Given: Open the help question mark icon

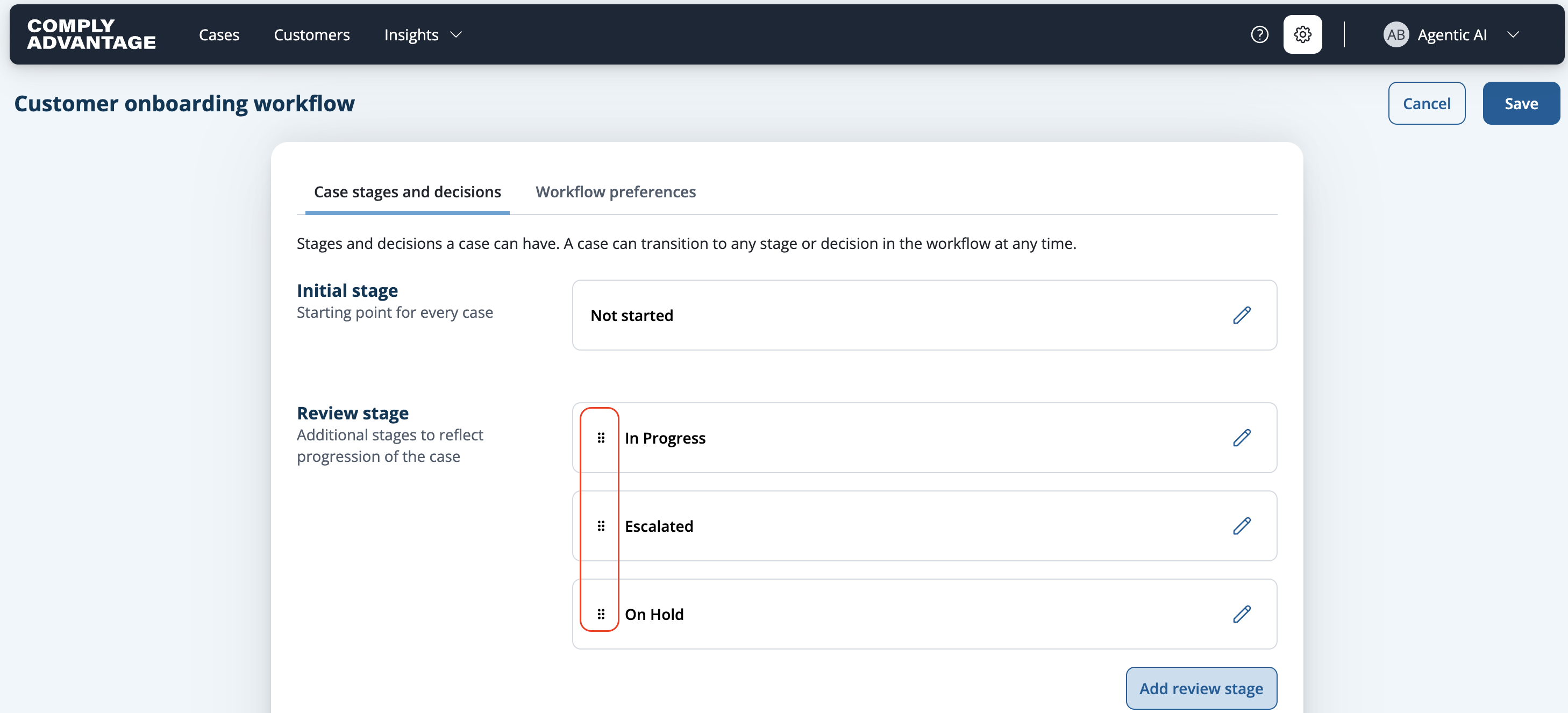Looking at the screenshot, I should (1259, 35).
